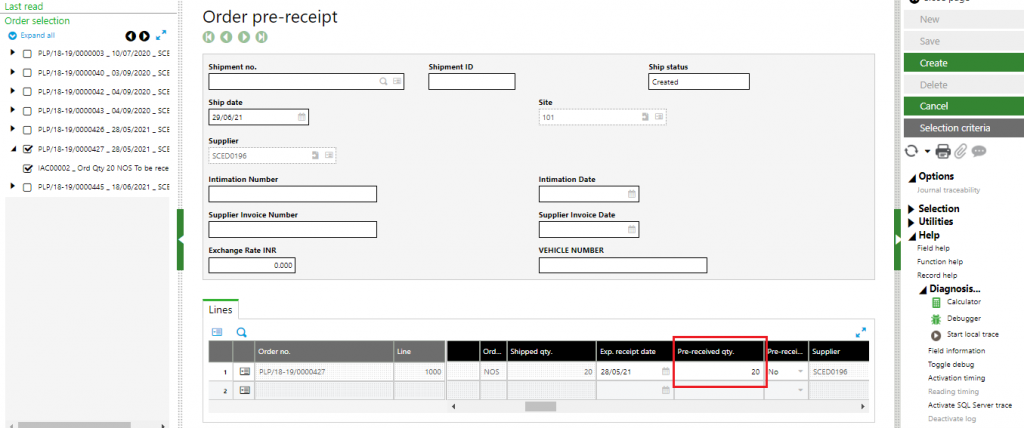Open row 2 actions icon in Lines grid
The image size is (1024, 428).
(245, 390)
